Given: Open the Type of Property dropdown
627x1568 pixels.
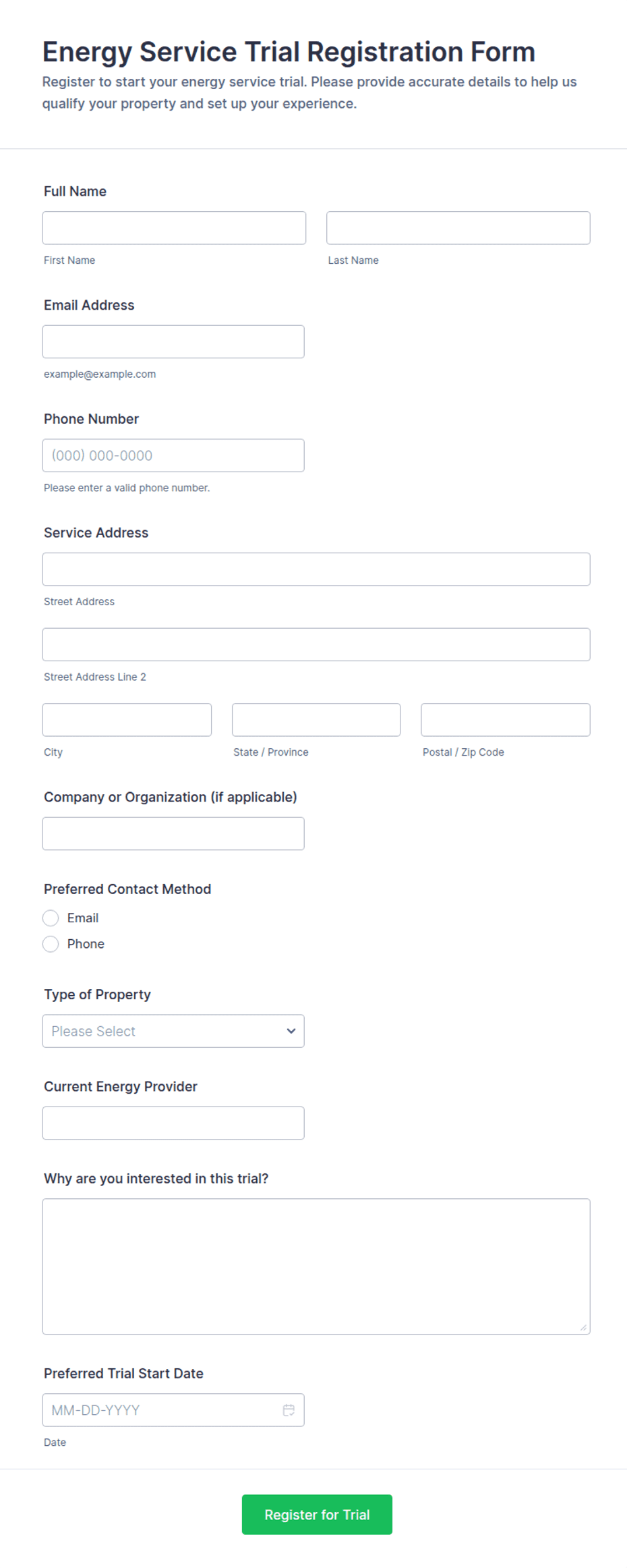Looking at the screenshot, I should (173, 1031).
